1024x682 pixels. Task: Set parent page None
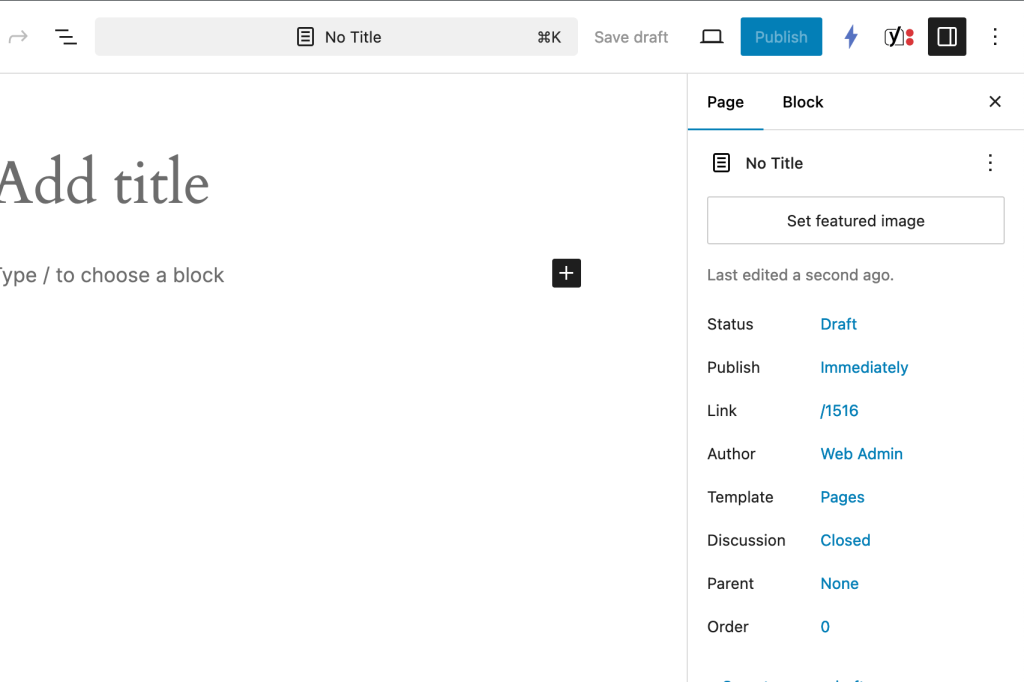[839, 583]
